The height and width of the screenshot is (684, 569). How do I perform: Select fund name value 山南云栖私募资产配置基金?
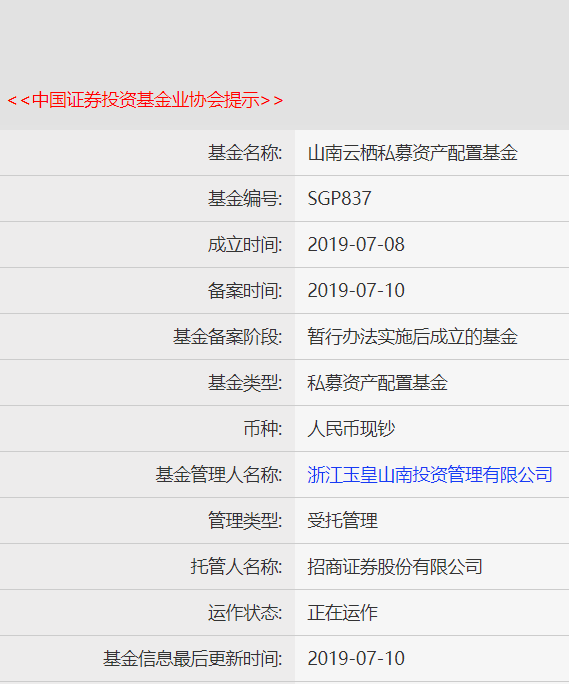pyautogui.click(x=412, y=153)
